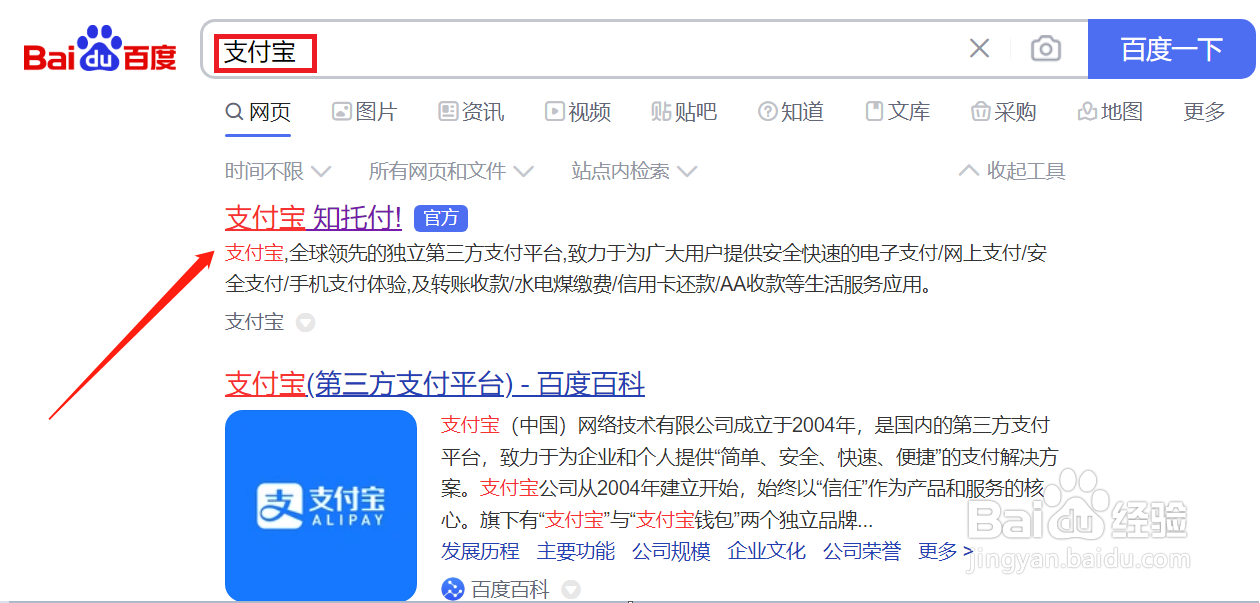Open the 地图 tab
Screen dimensions: 1260x603
tap(1110, 112)
